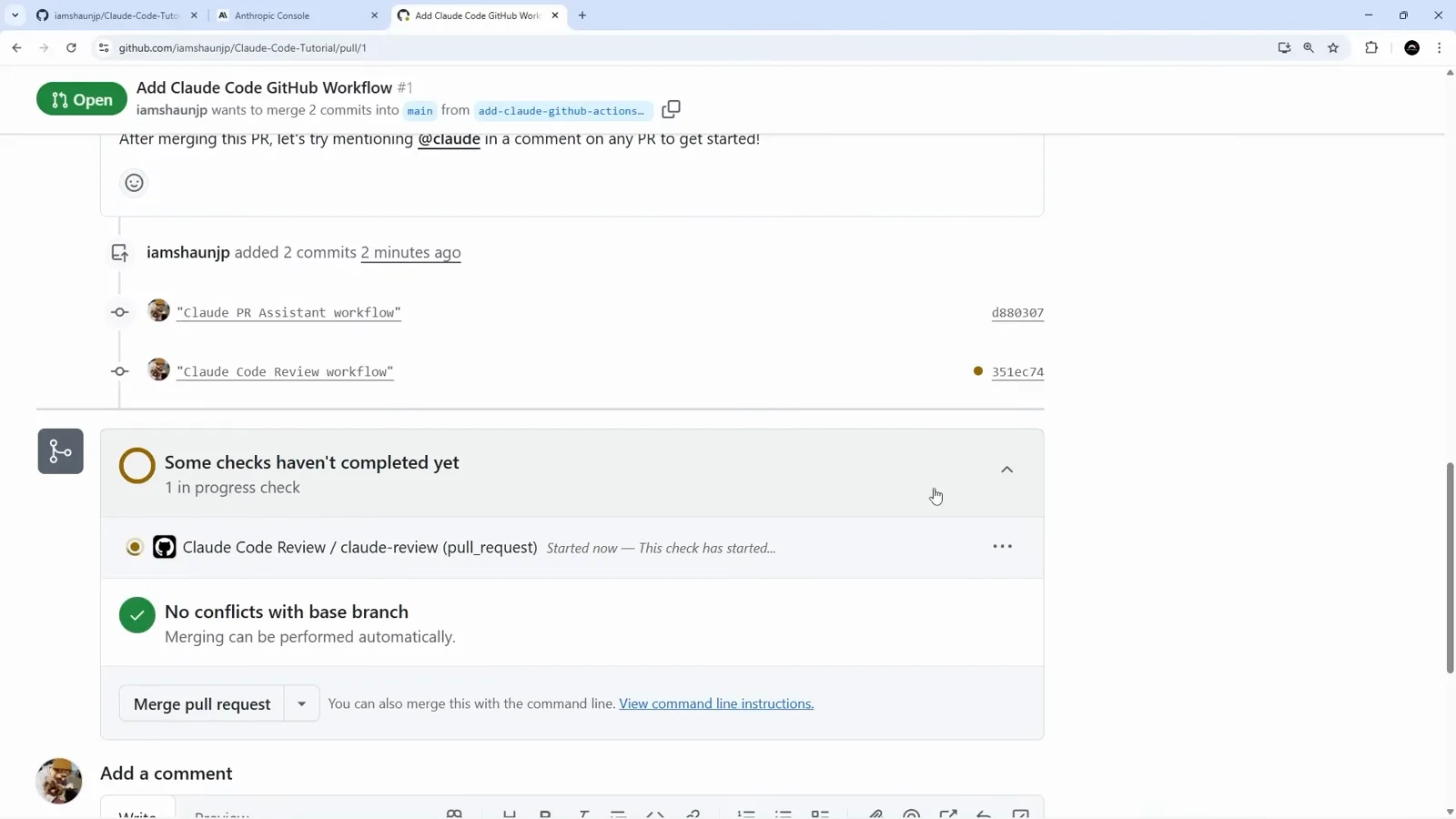Open the three-dot menu for Claude Code Review check

[1002, 546]
